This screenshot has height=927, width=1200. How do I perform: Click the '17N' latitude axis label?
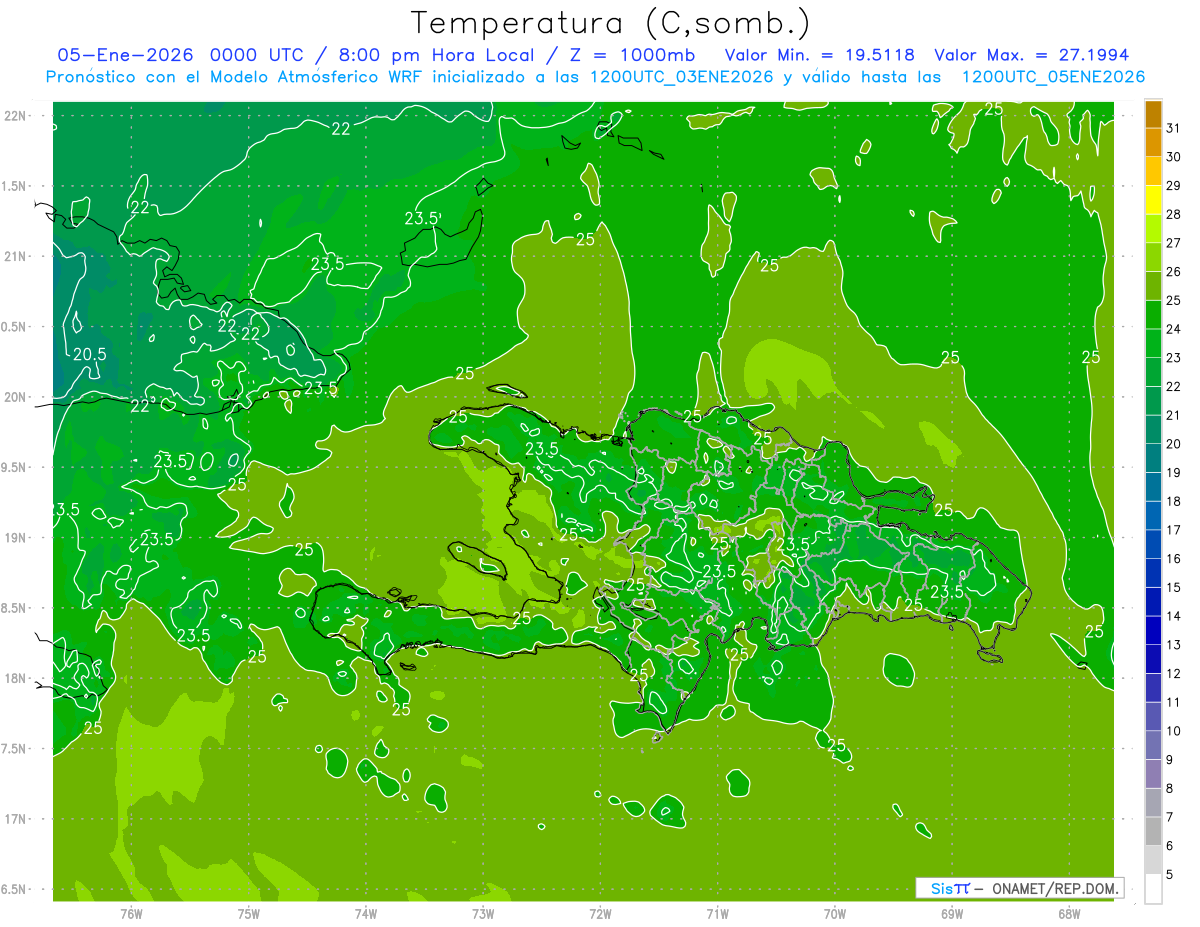(x=17, y=819)
